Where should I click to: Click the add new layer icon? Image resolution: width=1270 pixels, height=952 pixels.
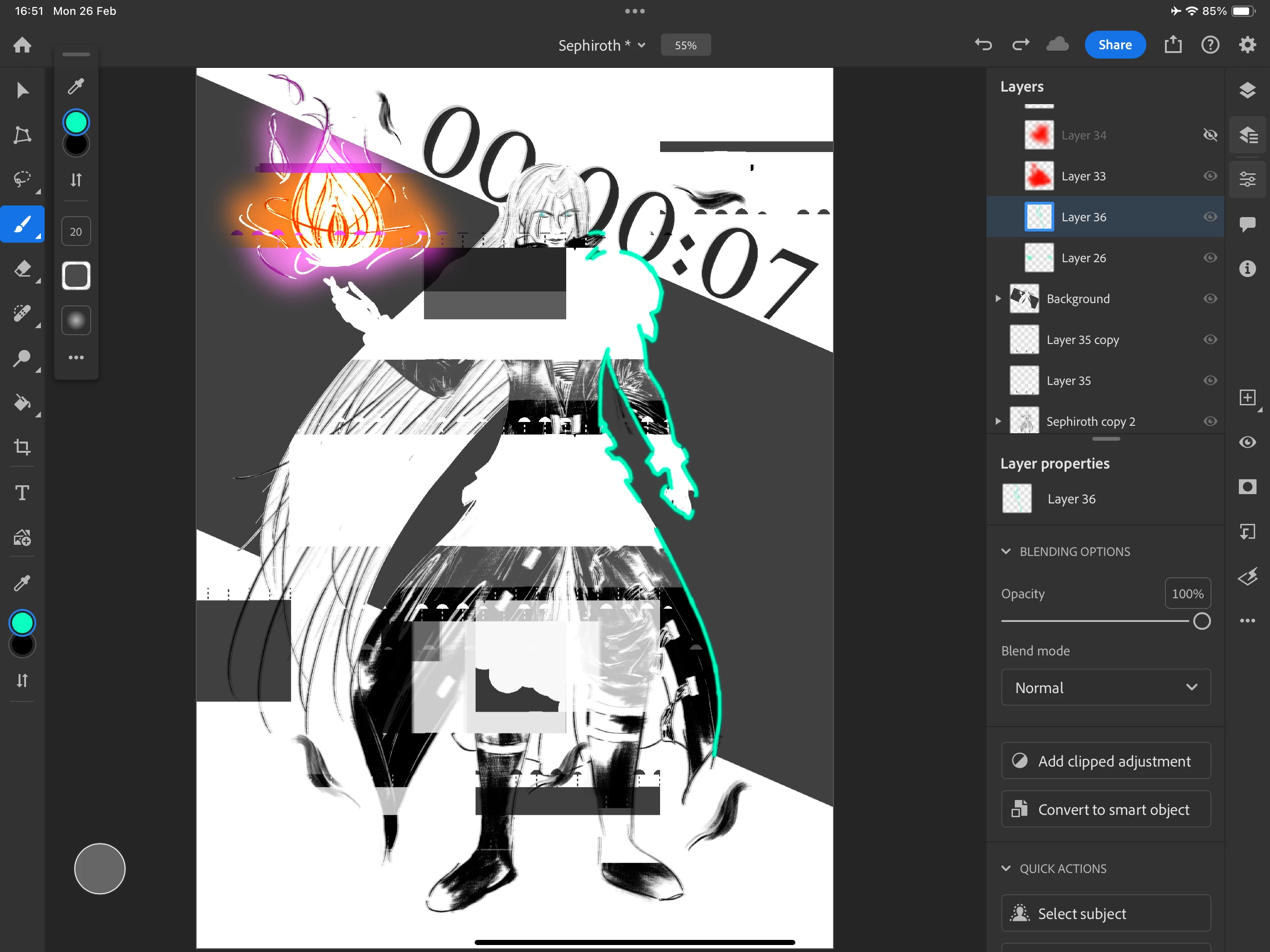point(1247,397)
